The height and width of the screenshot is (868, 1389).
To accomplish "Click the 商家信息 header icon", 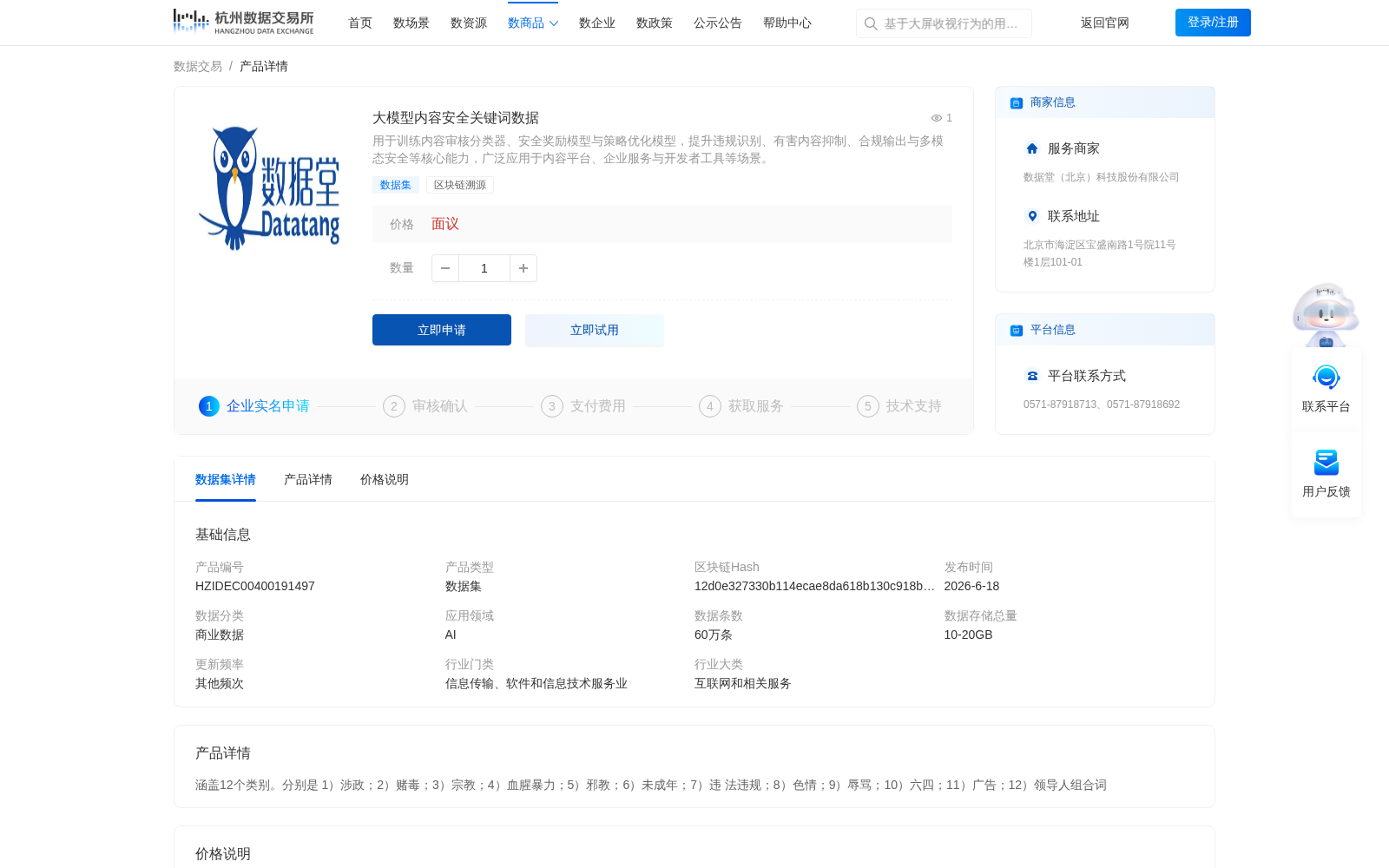I will click(1017, 102).
